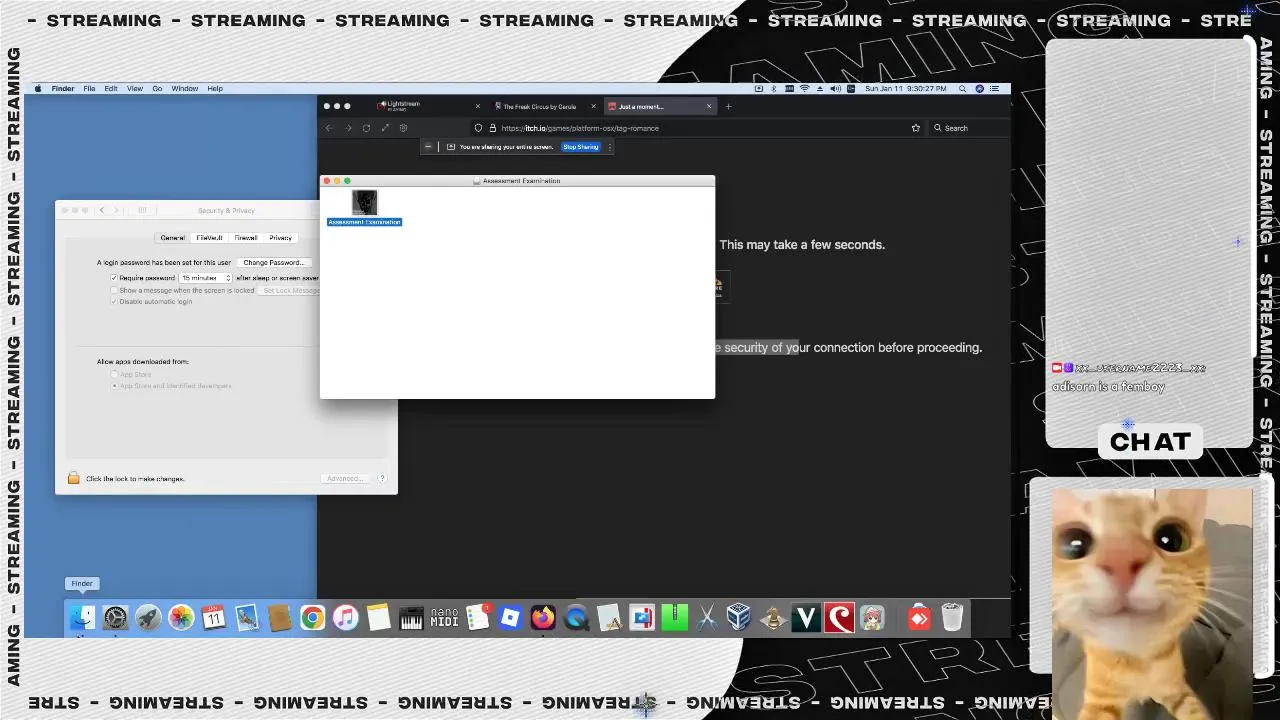1280x720 pixels.
Task: Open Roblox icon in the dock
Action: tap(510, 618)
